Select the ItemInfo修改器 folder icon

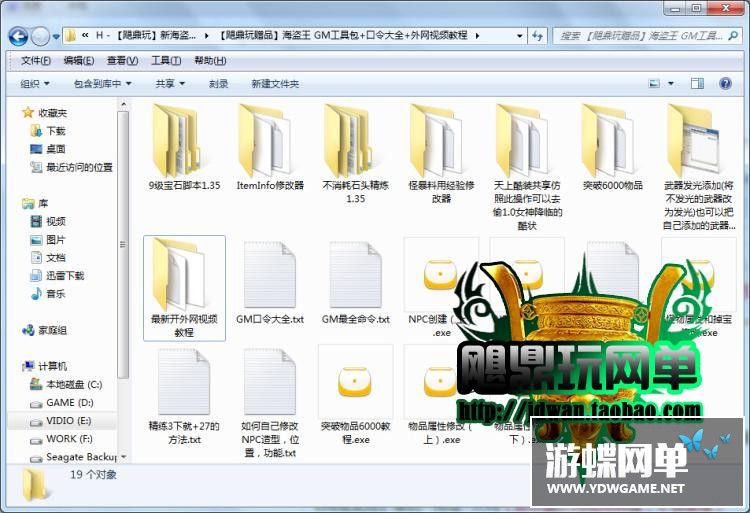click(x=264, y=141)
